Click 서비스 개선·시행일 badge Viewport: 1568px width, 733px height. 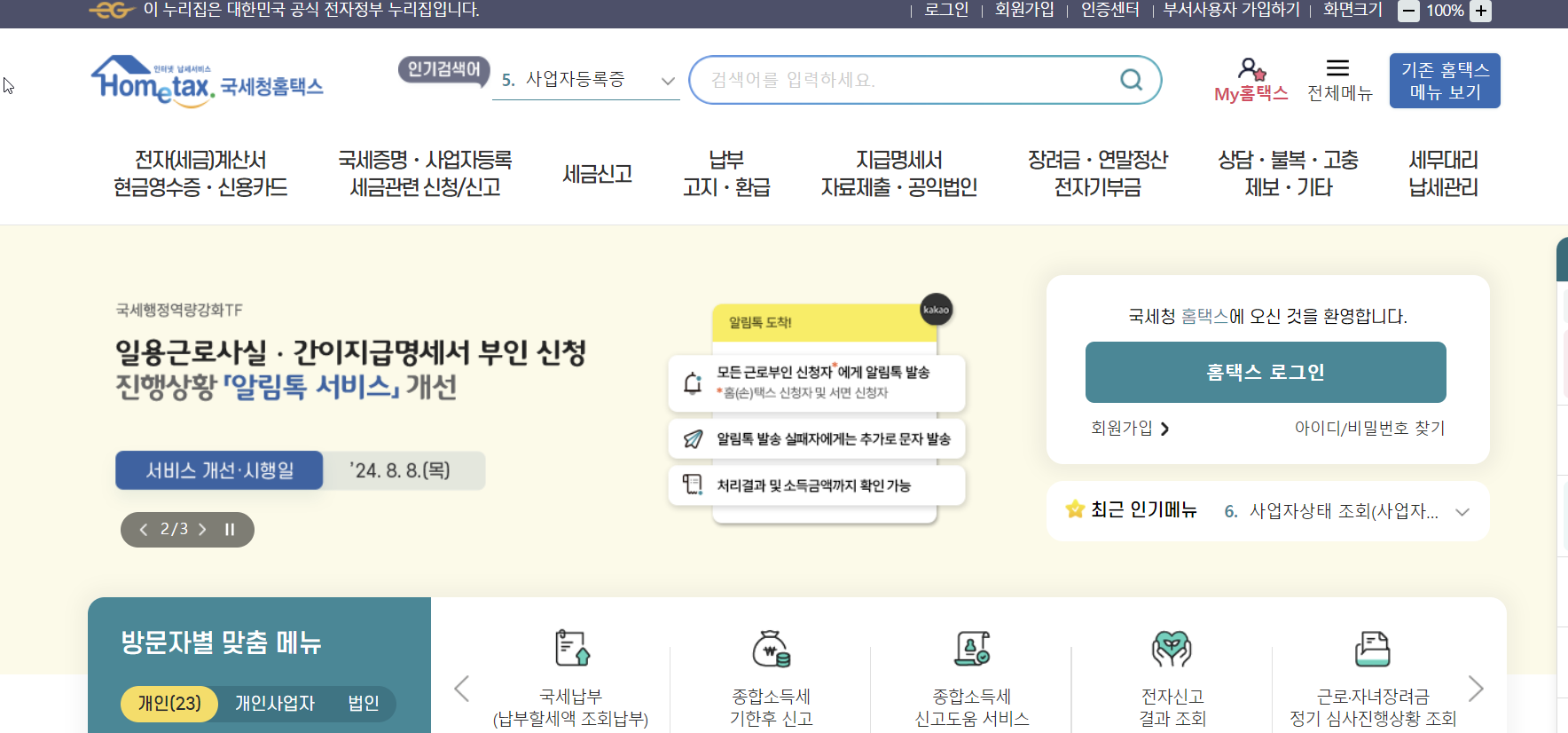coord(219,470)
